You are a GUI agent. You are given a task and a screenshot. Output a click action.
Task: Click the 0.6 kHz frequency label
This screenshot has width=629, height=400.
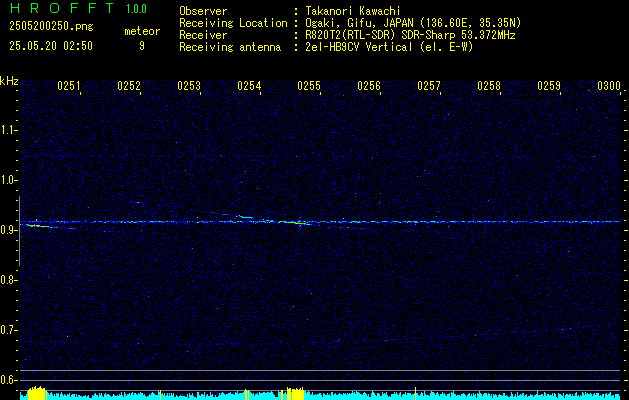pos(8,380)
